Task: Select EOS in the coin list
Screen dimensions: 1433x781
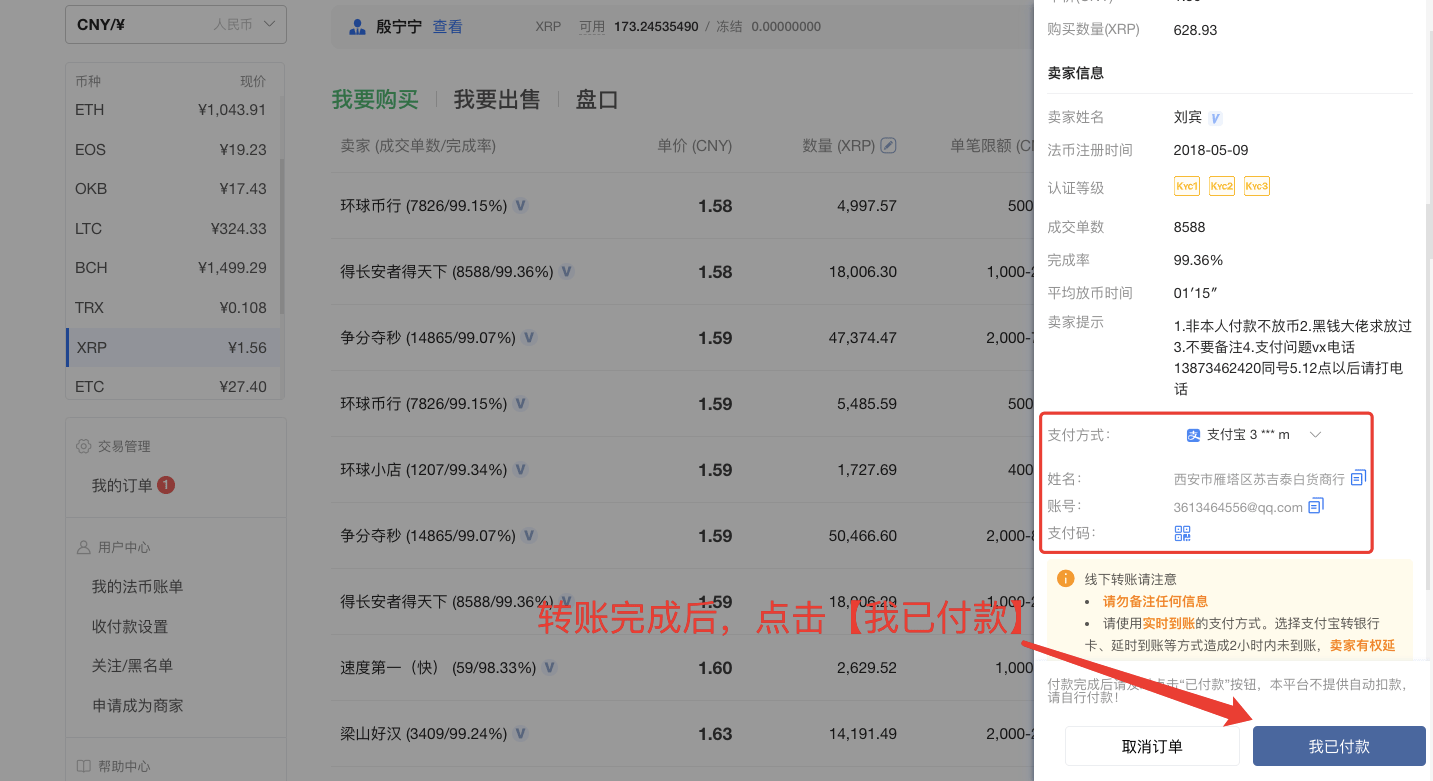Action: tap(172, 150)
